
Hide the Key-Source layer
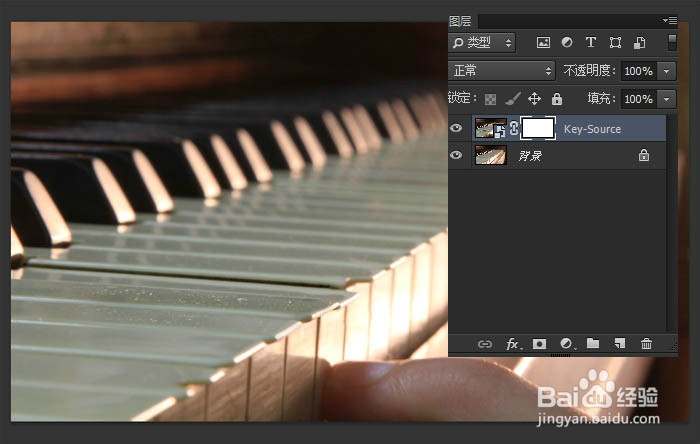point(456,128)
